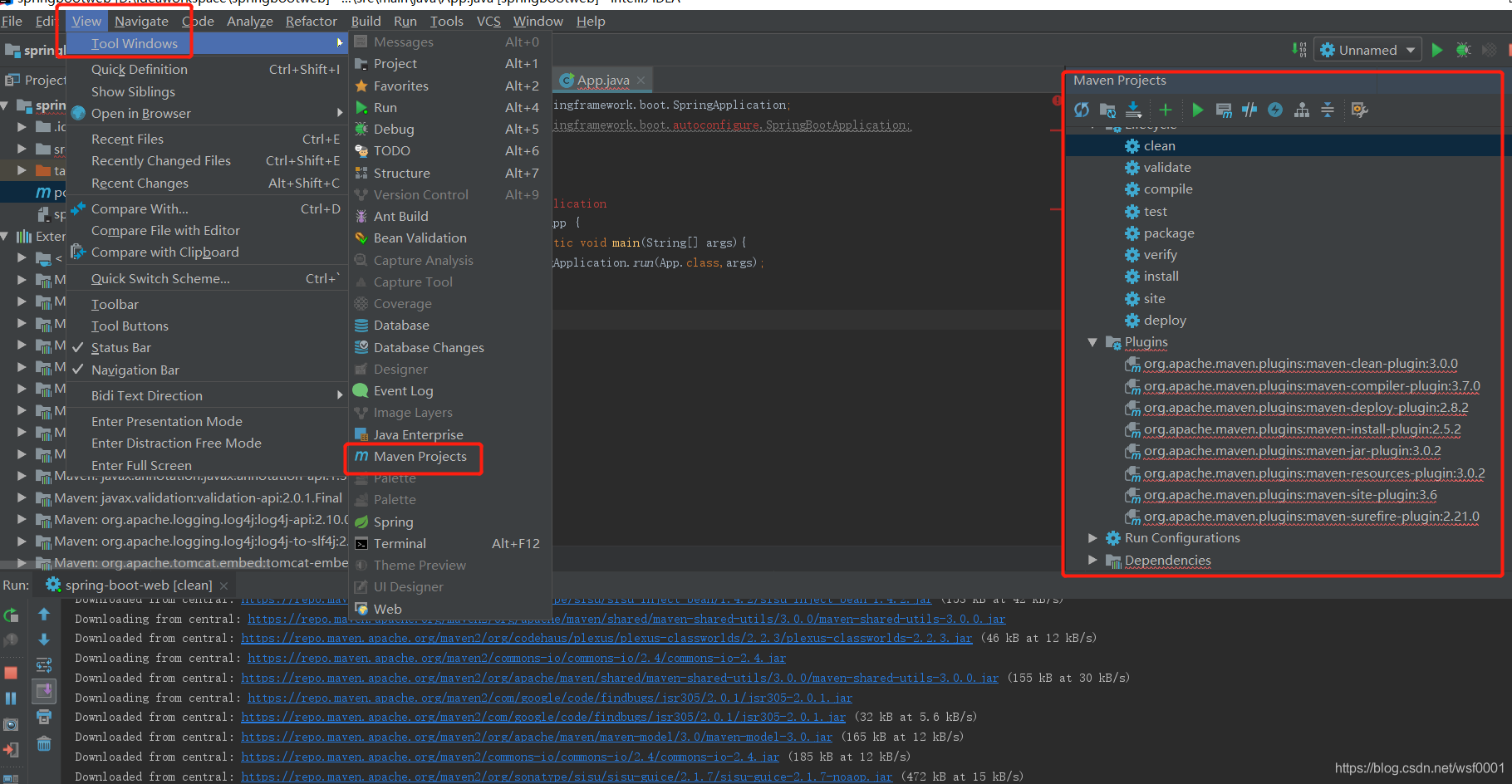Go up the stack trace arrow
Image resolution: width=1512 pixels, height=784 pixels.
pyautogui.click(x=44, y=614)
